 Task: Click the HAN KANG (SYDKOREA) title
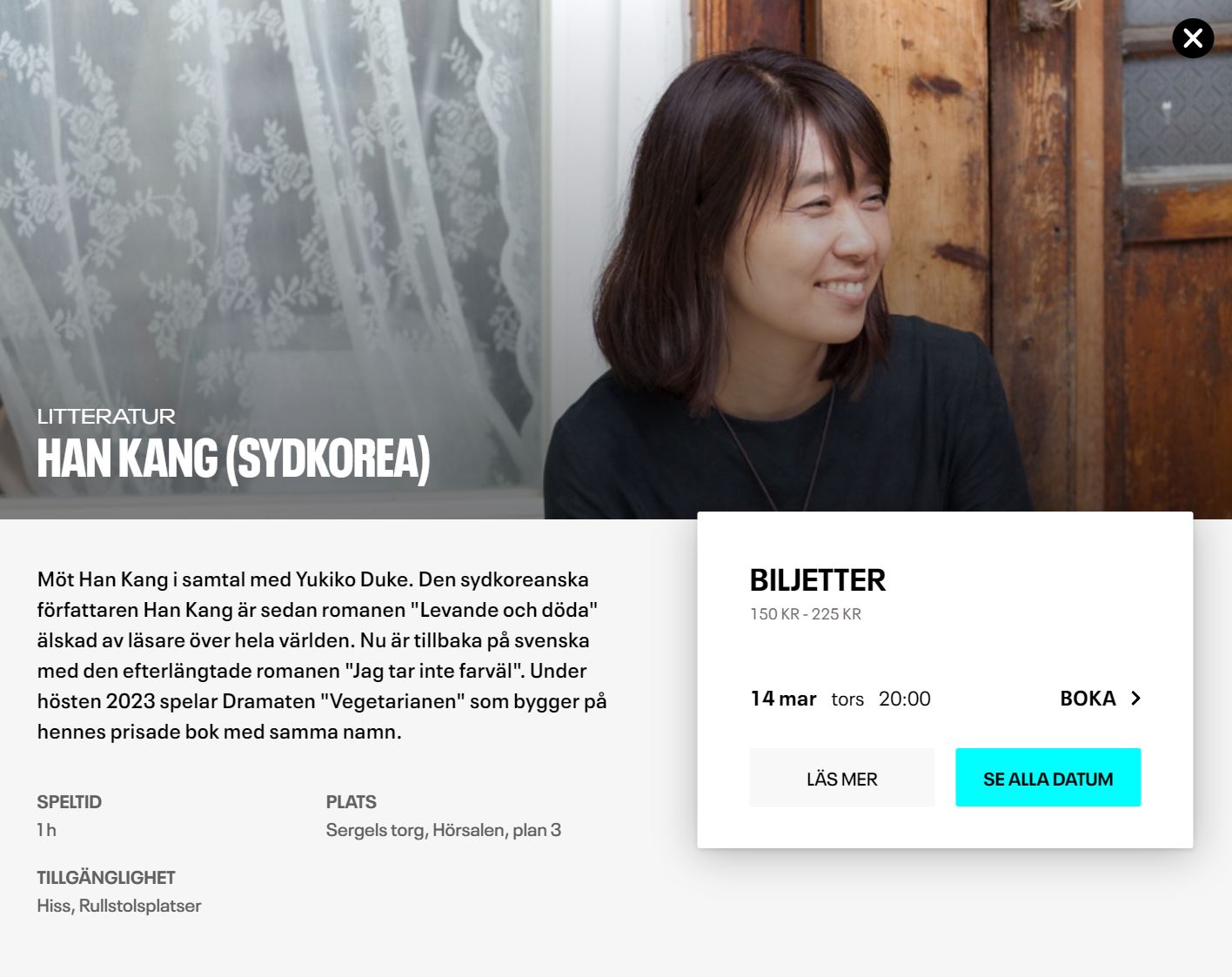pos(233,458)
